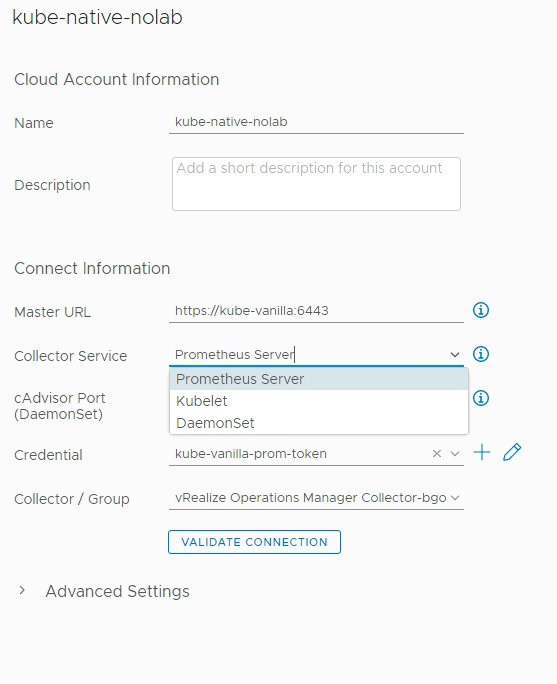Click the Collector Service info icon
557x684 pixels.
tap(481, 354)
